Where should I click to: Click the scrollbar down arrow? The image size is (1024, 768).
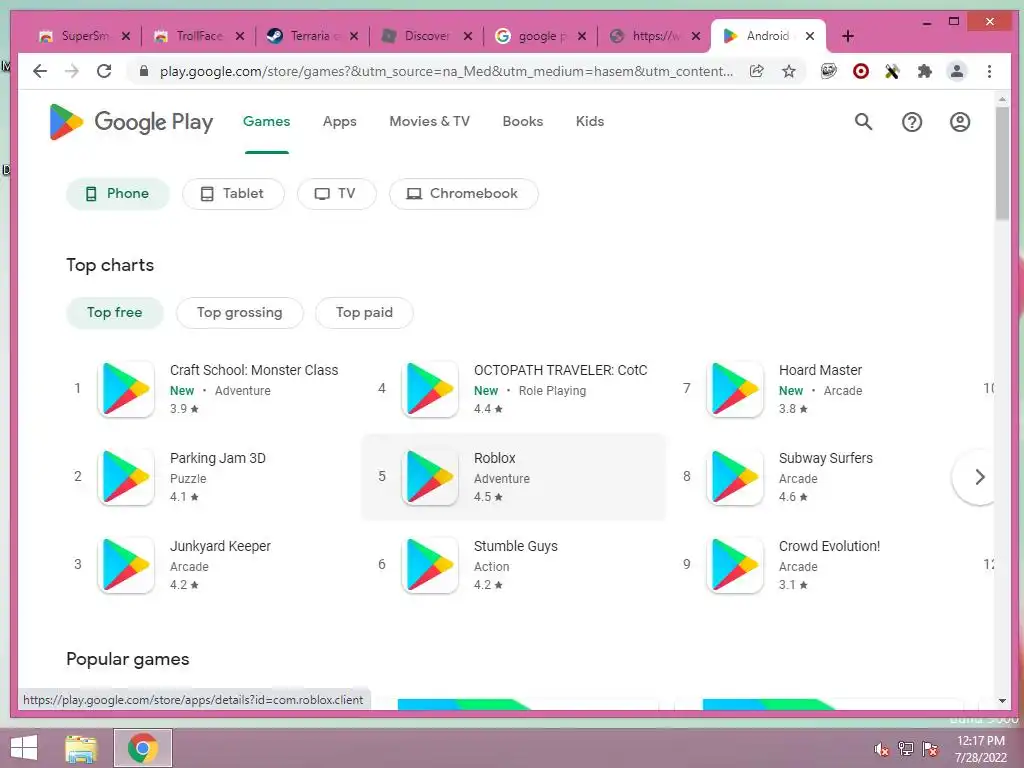point(1002,701)
